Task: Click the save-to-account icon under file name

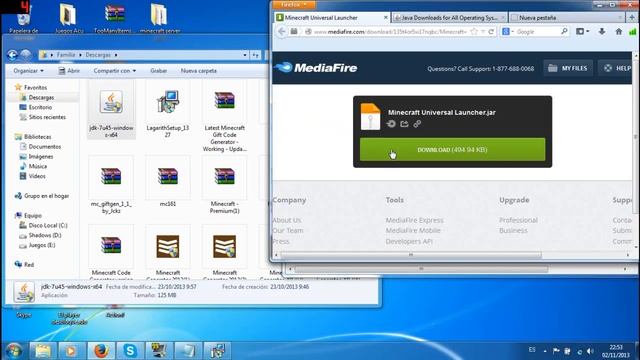Action: click(x=391, y=124)
